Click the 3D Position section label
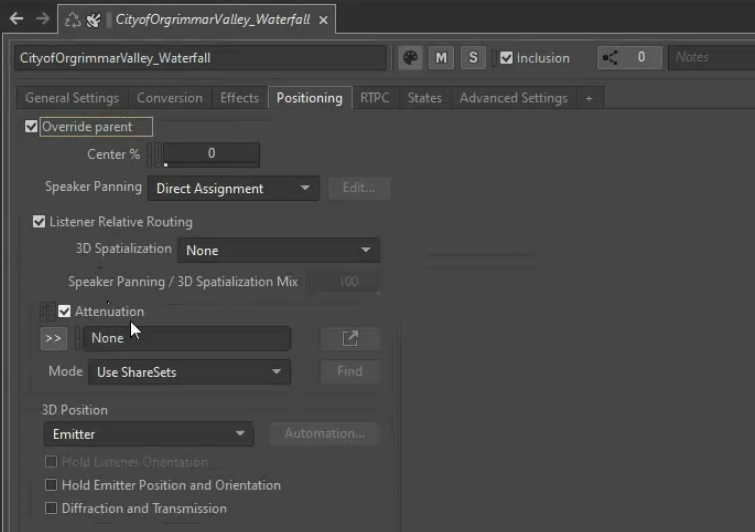The image size is (755, 532). pyautogui.click(x=75, y=410)
